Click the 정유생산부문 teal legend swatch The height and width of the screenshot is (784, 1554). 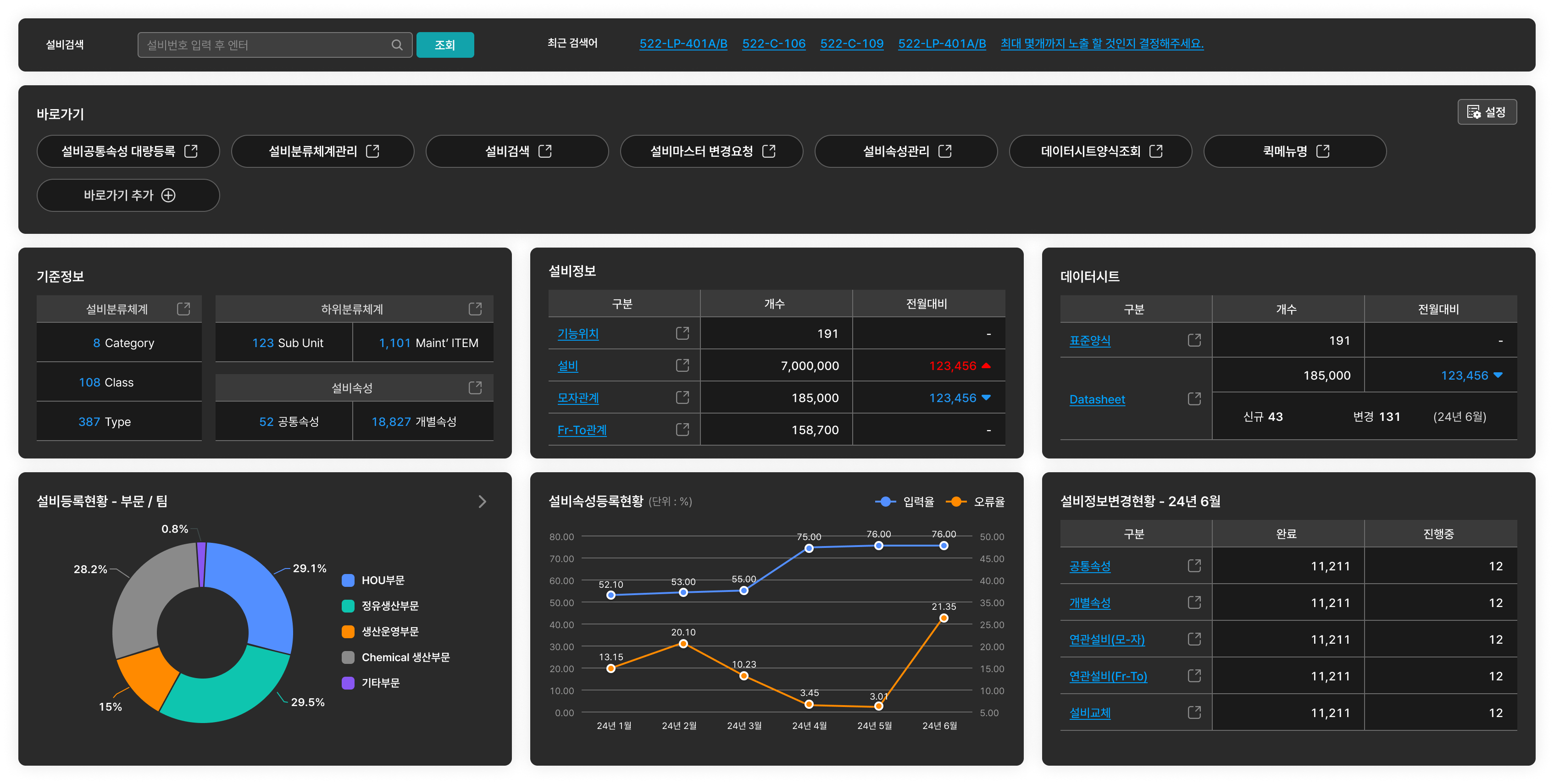348,606
